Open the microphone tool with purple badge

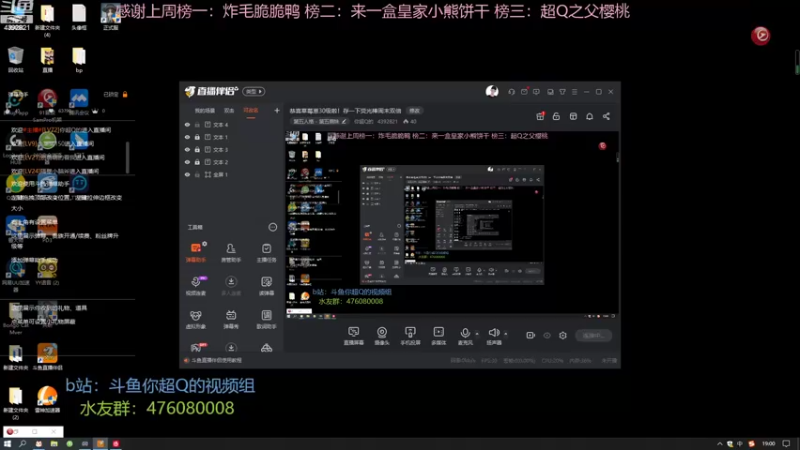click(x=196, y=286)
